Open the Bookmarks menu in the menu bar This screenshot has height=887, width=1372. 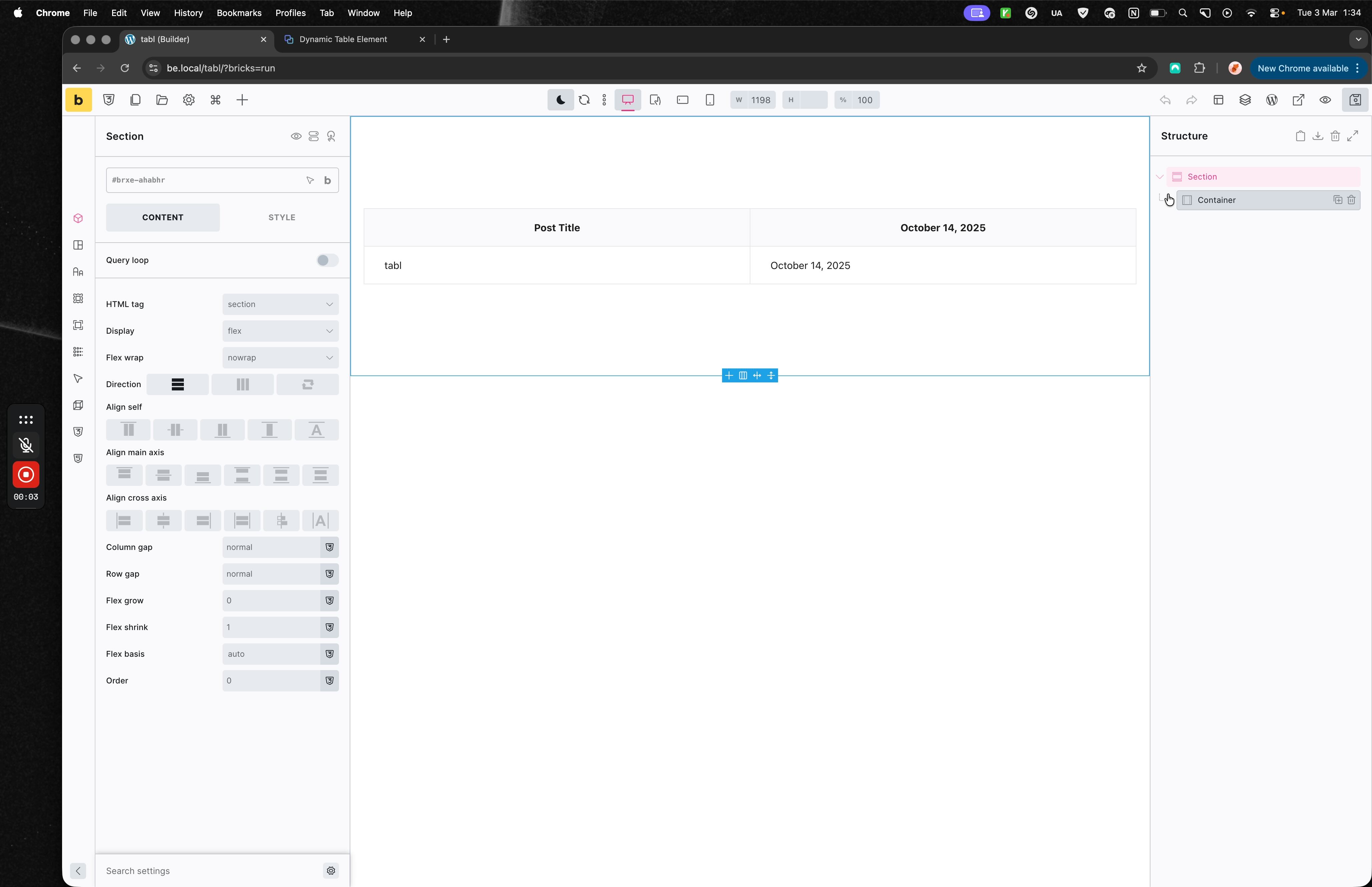click(238, 13)
